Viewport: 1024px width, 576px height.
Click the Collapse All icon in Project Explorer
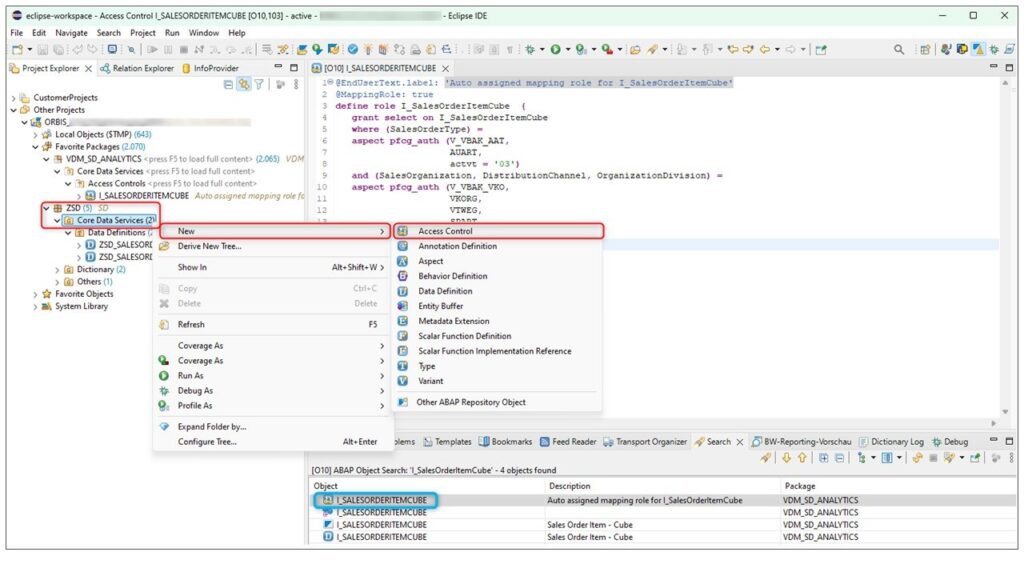coord(228,84)
